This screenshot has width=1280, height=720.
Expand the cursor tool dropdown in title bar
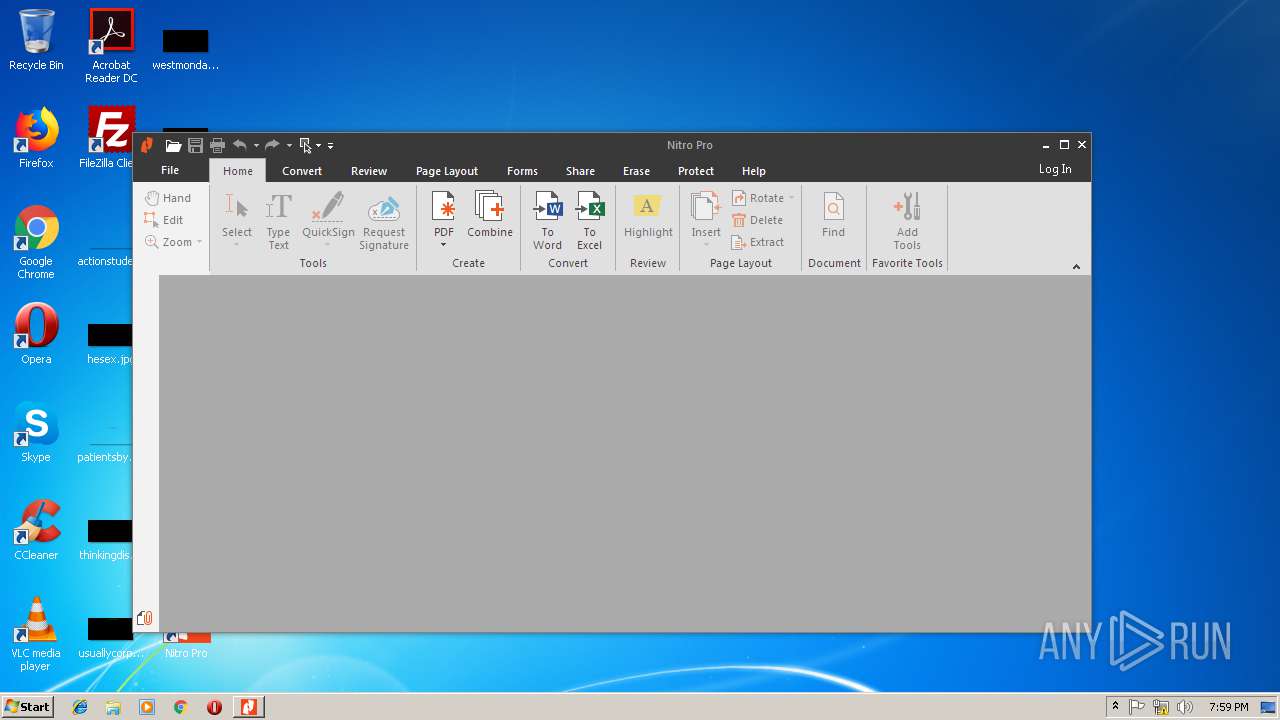tap(319, 146)
